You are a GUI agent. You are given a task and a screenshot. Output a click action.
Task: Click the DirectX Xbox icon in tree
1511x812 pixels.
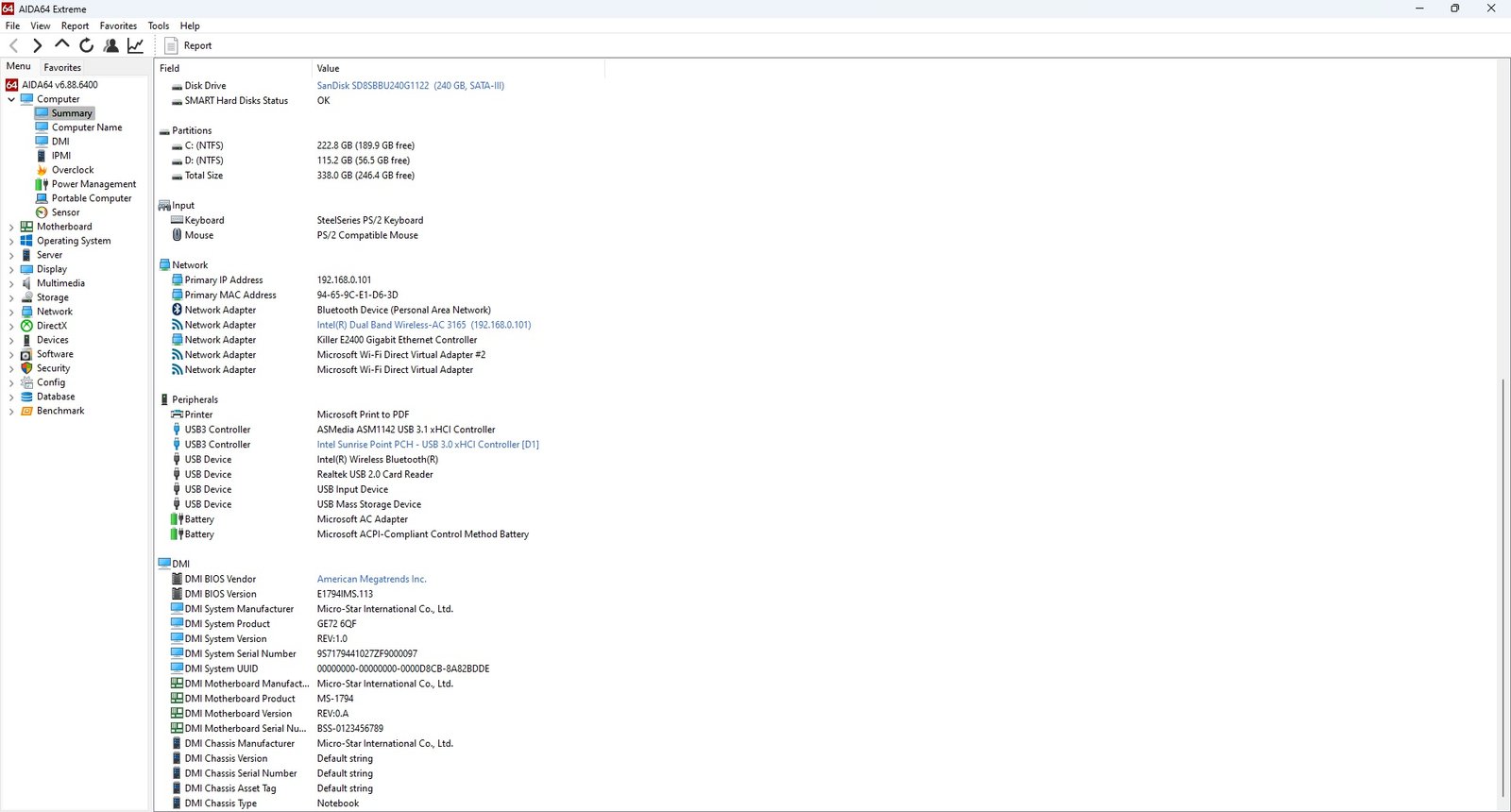pyautogui.click(x=26, y=326)
